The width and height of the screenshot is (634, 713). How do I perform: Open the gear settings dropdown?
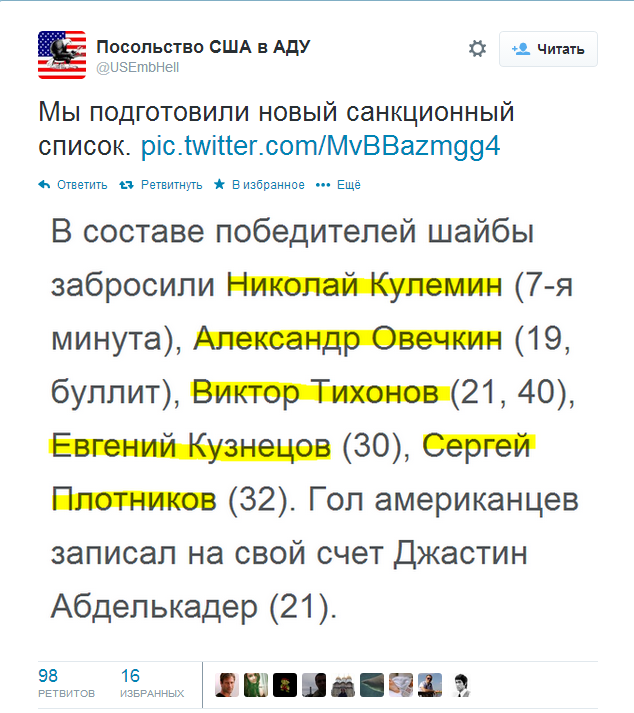pos(477,49)
